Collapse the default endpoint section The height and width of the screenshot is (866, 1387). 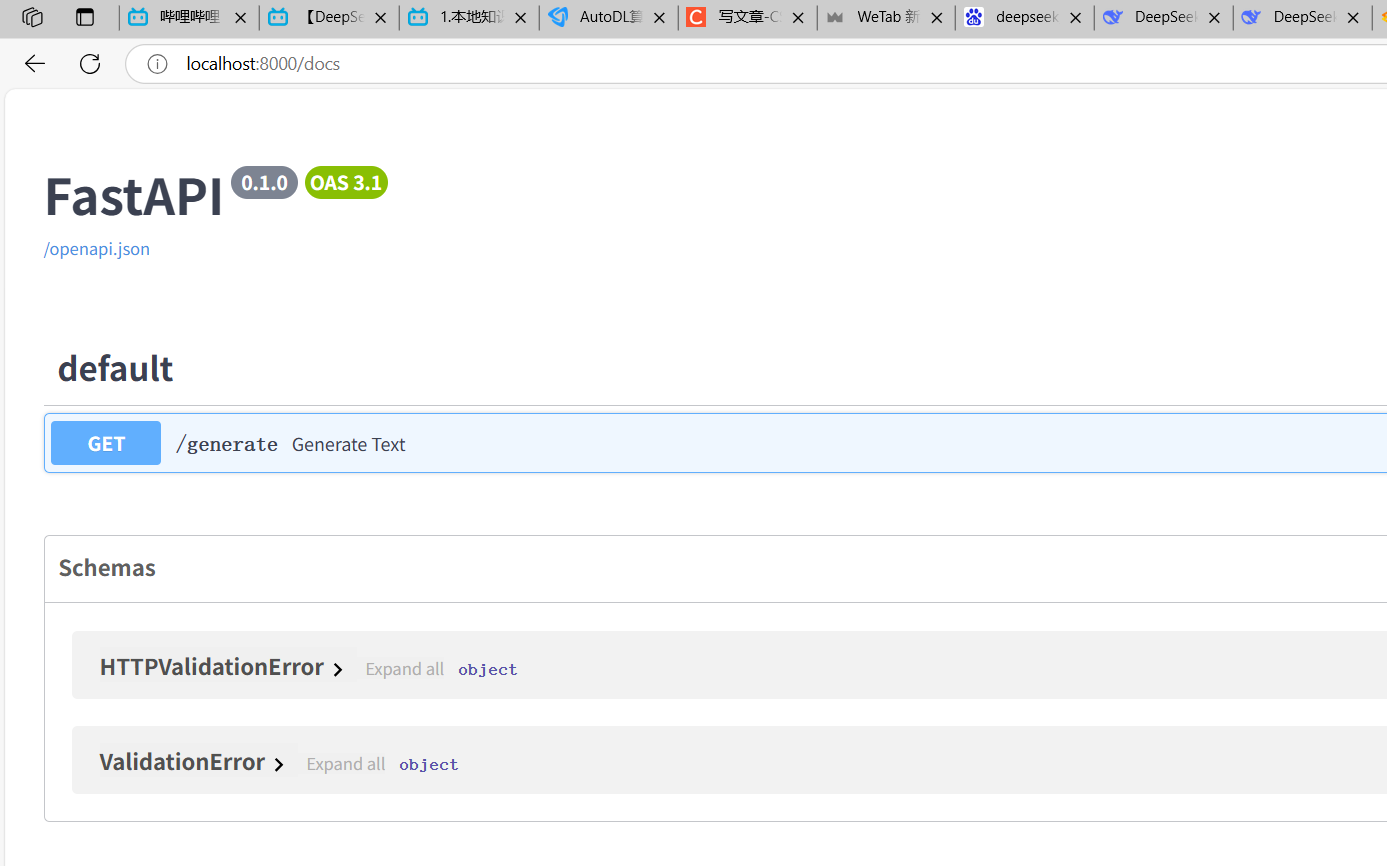tap(115, 369)
